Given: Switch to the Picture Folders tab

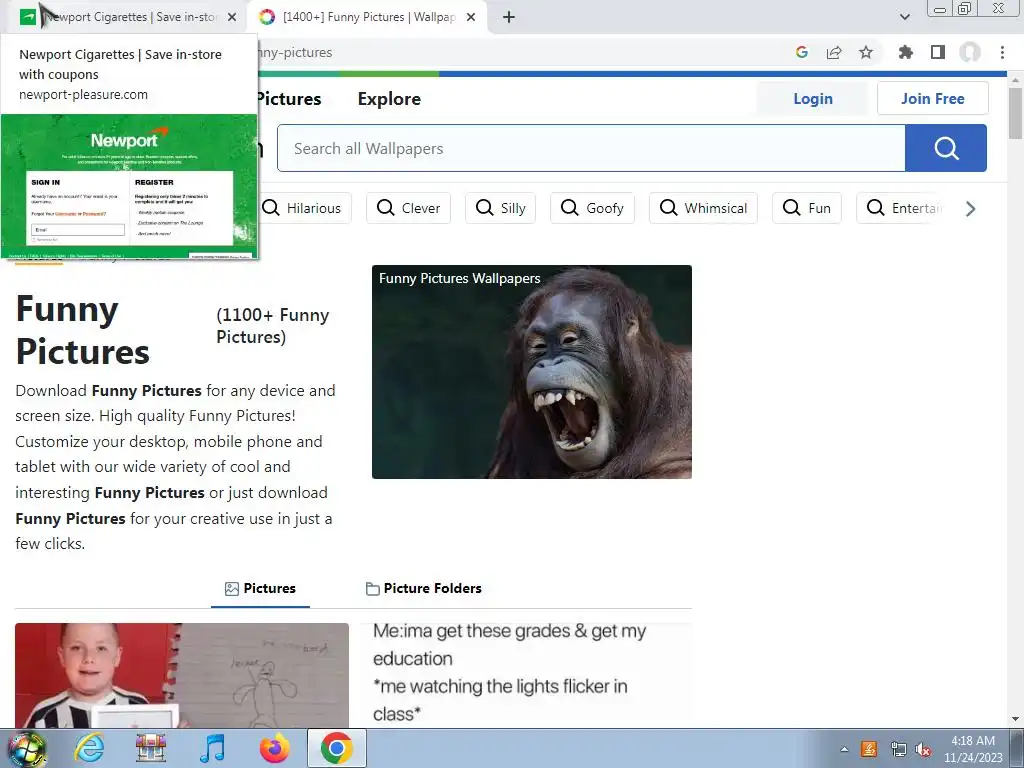Looking at the screenshot, I should pos(424,588).
